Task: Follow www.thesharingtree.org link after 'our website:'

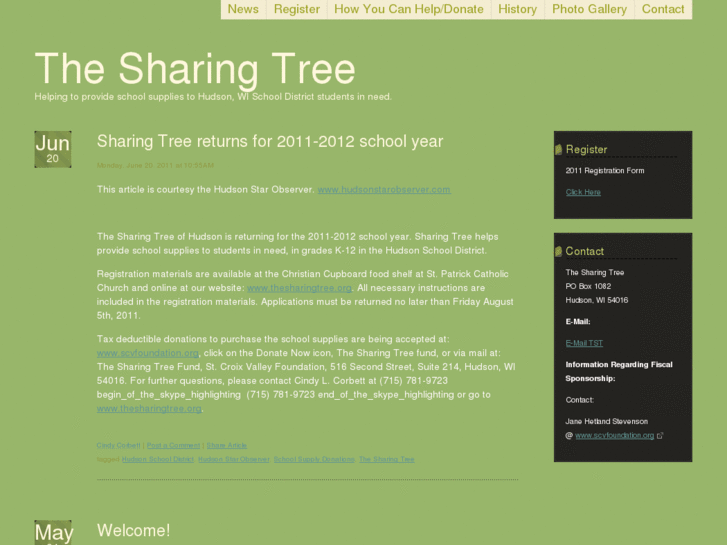Action: (x=300, y=288)
